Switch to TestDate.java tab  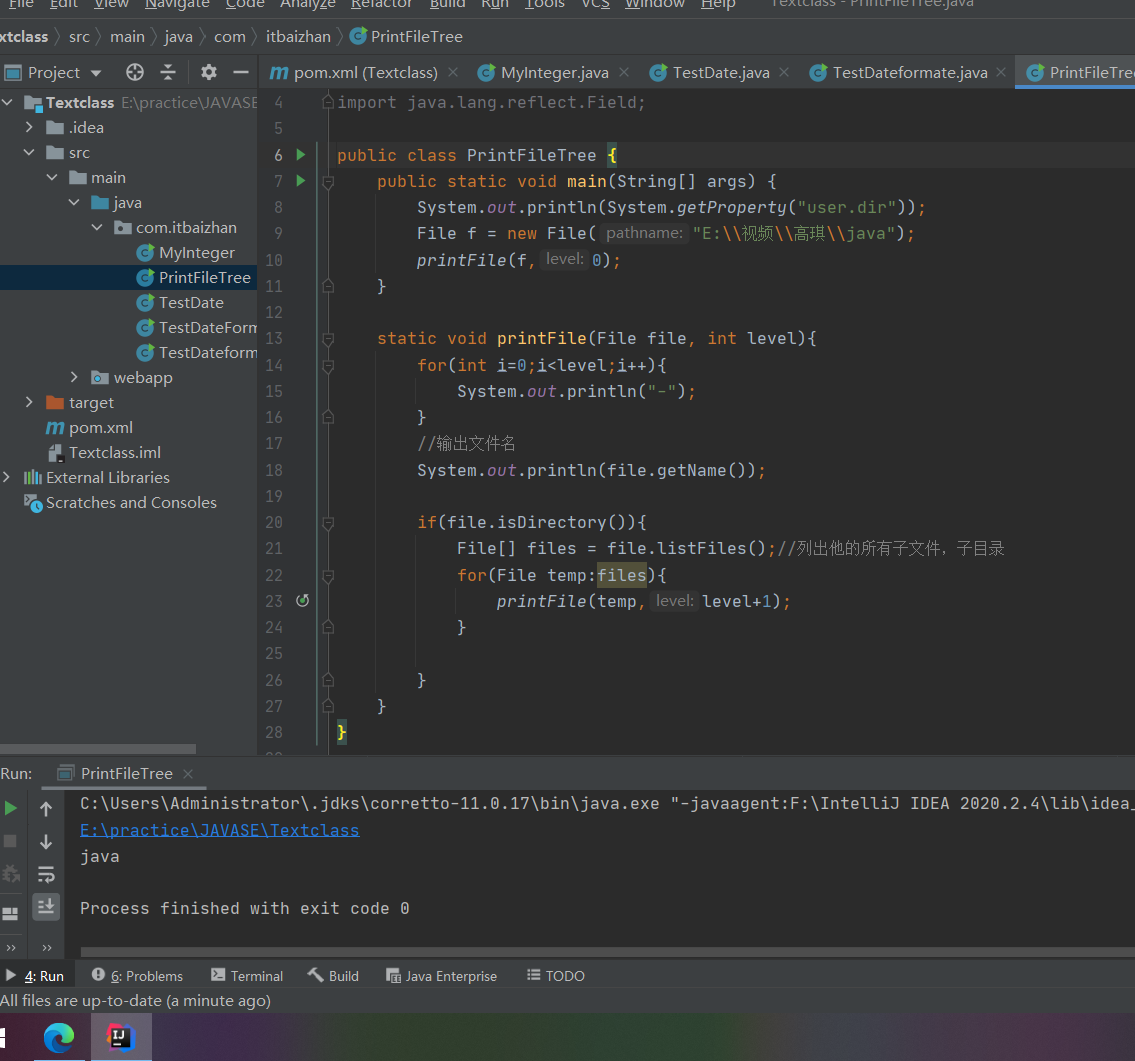(x=721, y=72)
